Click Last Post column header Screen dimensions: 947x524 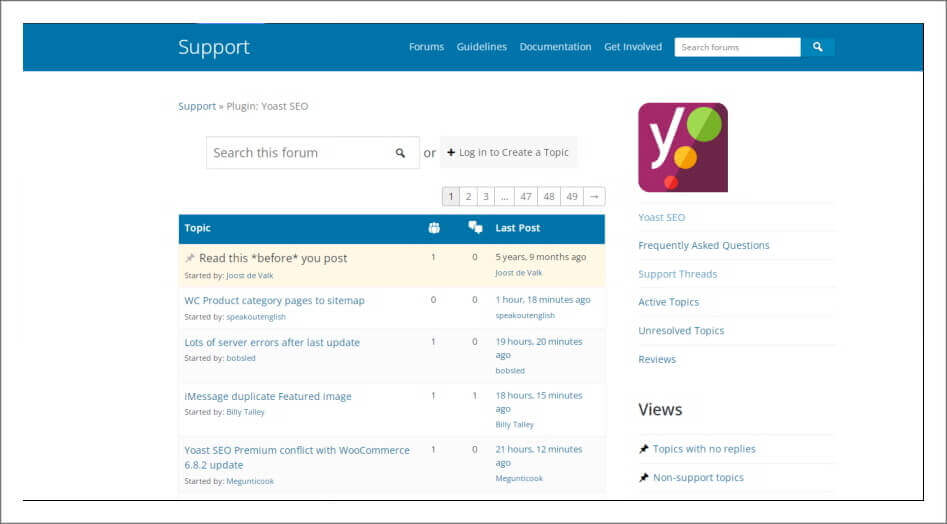[x=518, y=228]
